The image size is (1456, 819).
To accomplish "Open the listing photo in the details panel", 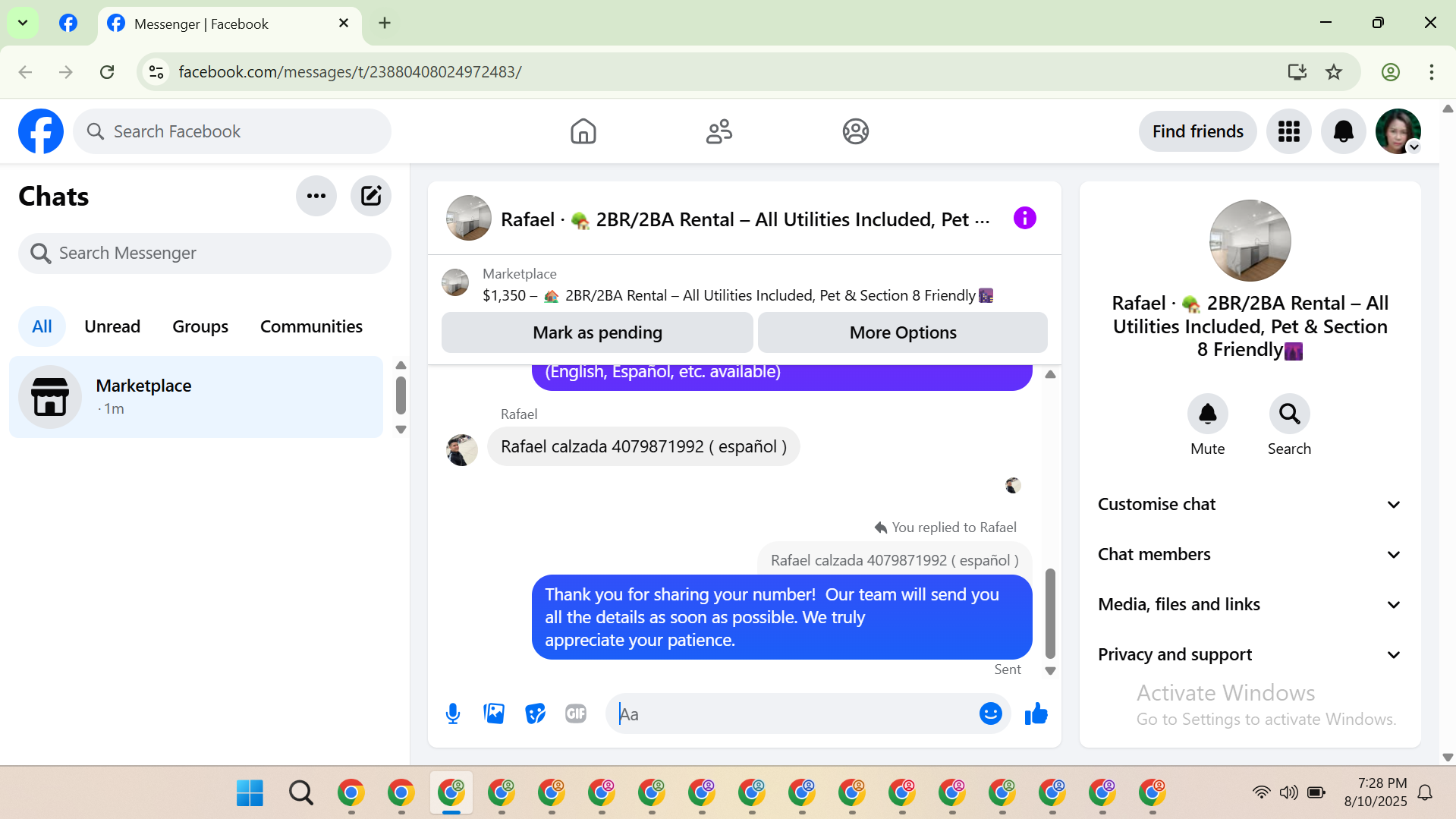I will tap(1250, 241).
